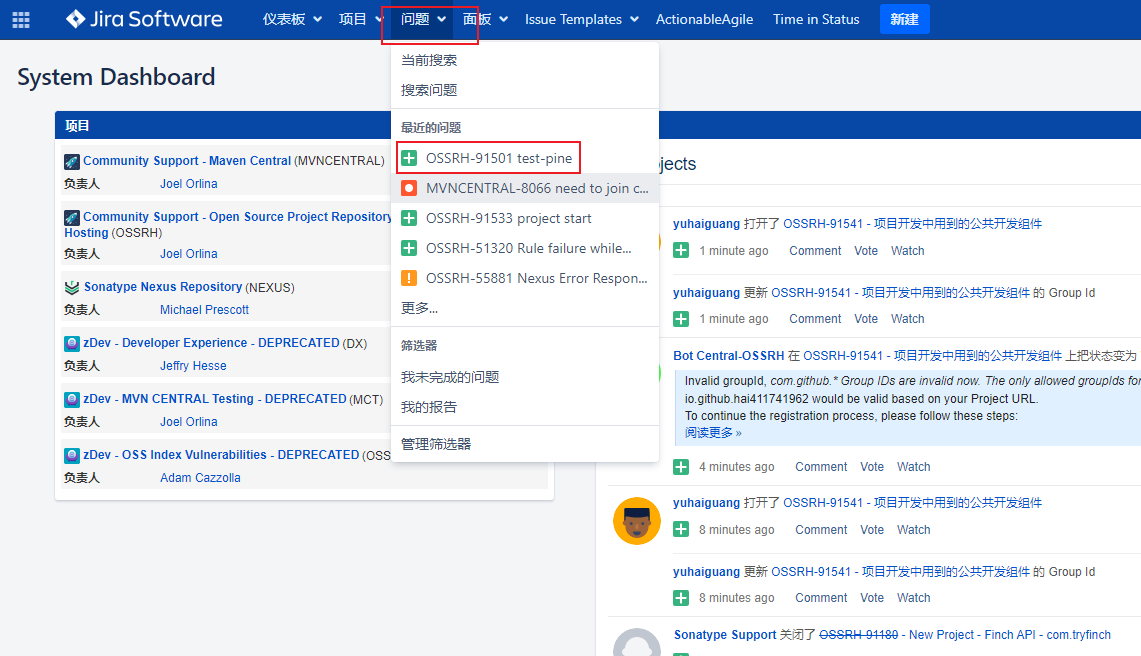Open zDev - OSS Index Vulnerabilities link

tap(221, 455)
